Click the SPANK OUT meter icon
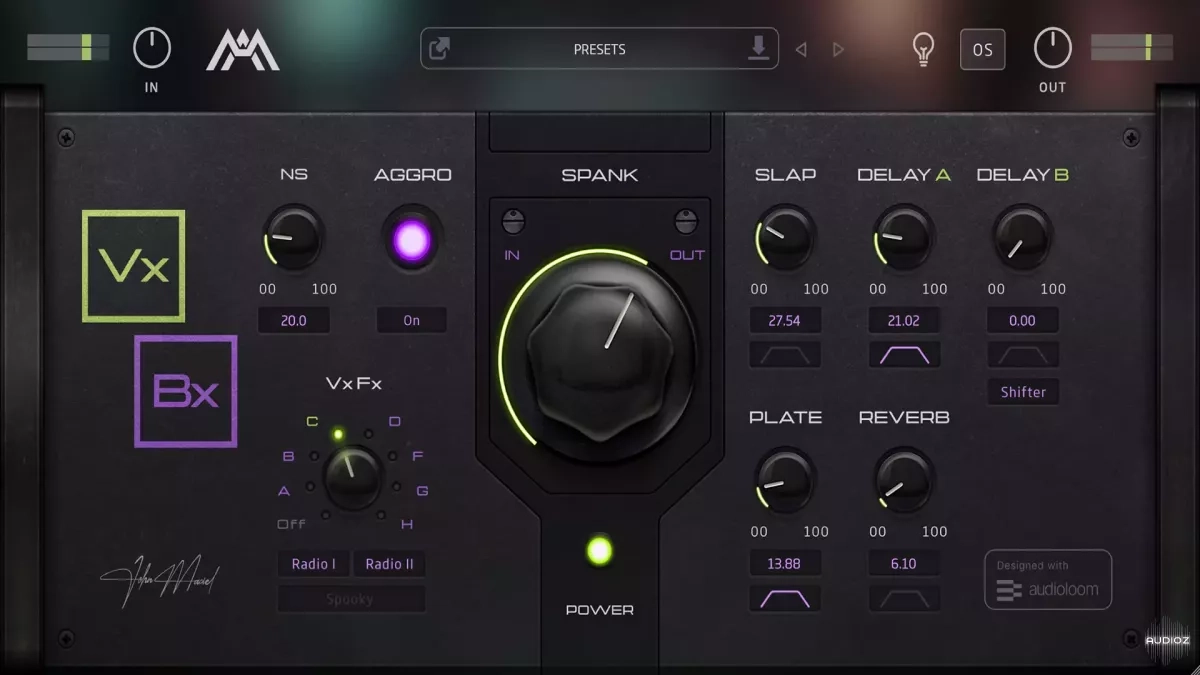This screenshot has height=675, width=1200. tap(685, 222)
